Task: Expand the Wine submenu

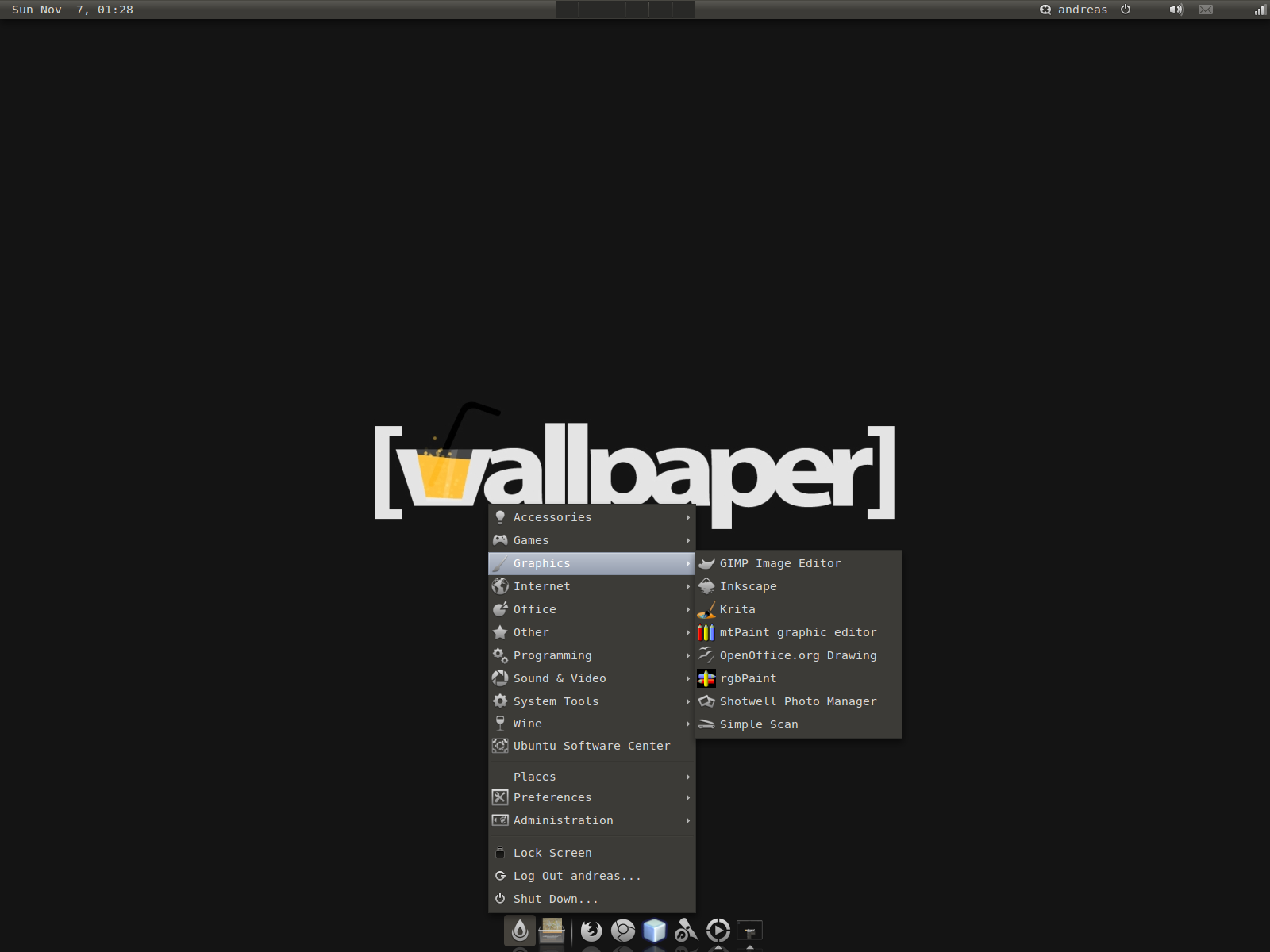Action: 592,724
